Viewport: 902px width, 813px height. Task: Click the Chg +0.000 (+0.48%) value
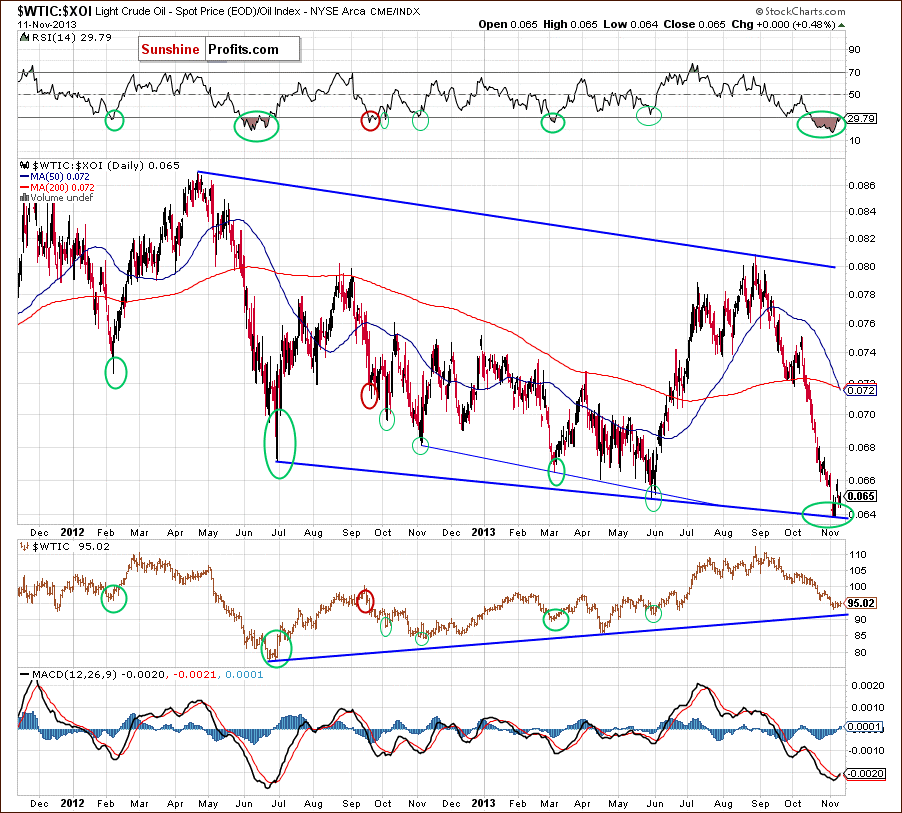pyautogui.click(x=783, y=25)
